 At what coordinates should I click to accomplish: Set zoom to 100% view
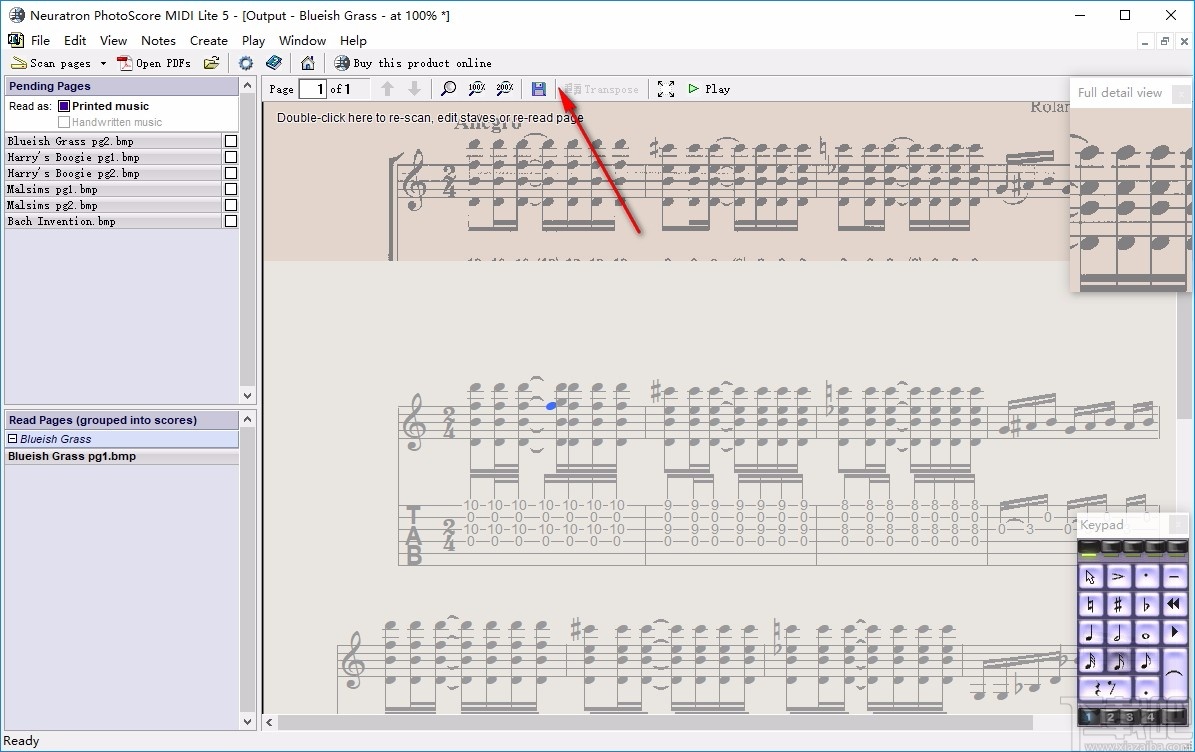point(476,88)
